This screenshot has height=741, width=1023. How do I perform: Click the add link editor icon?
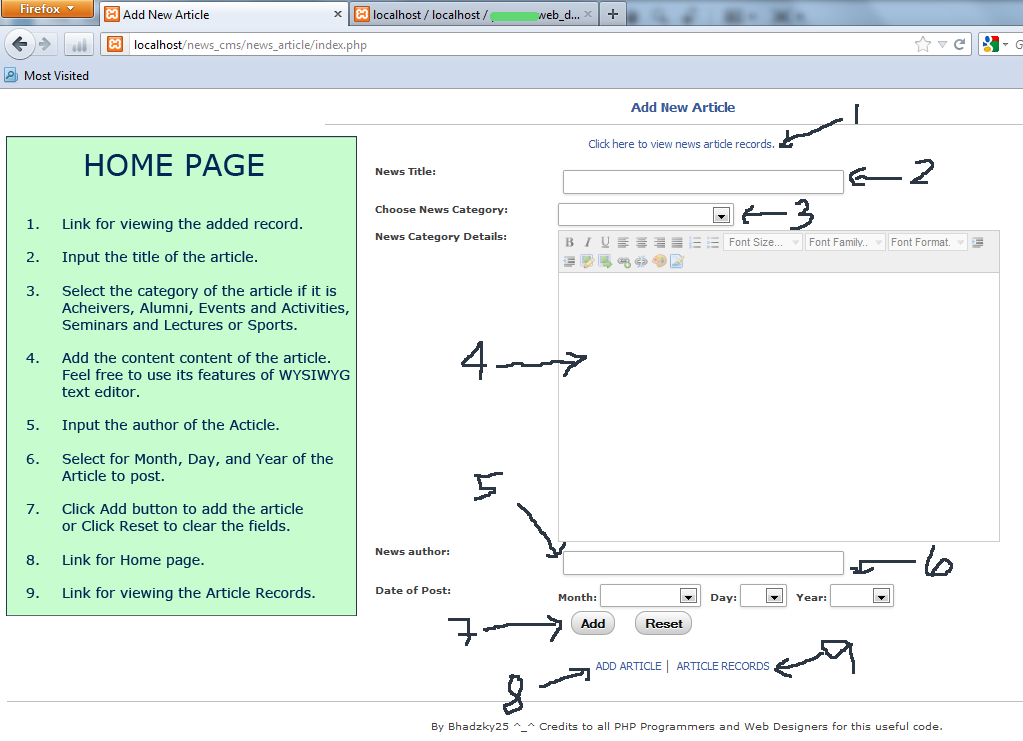623,262
